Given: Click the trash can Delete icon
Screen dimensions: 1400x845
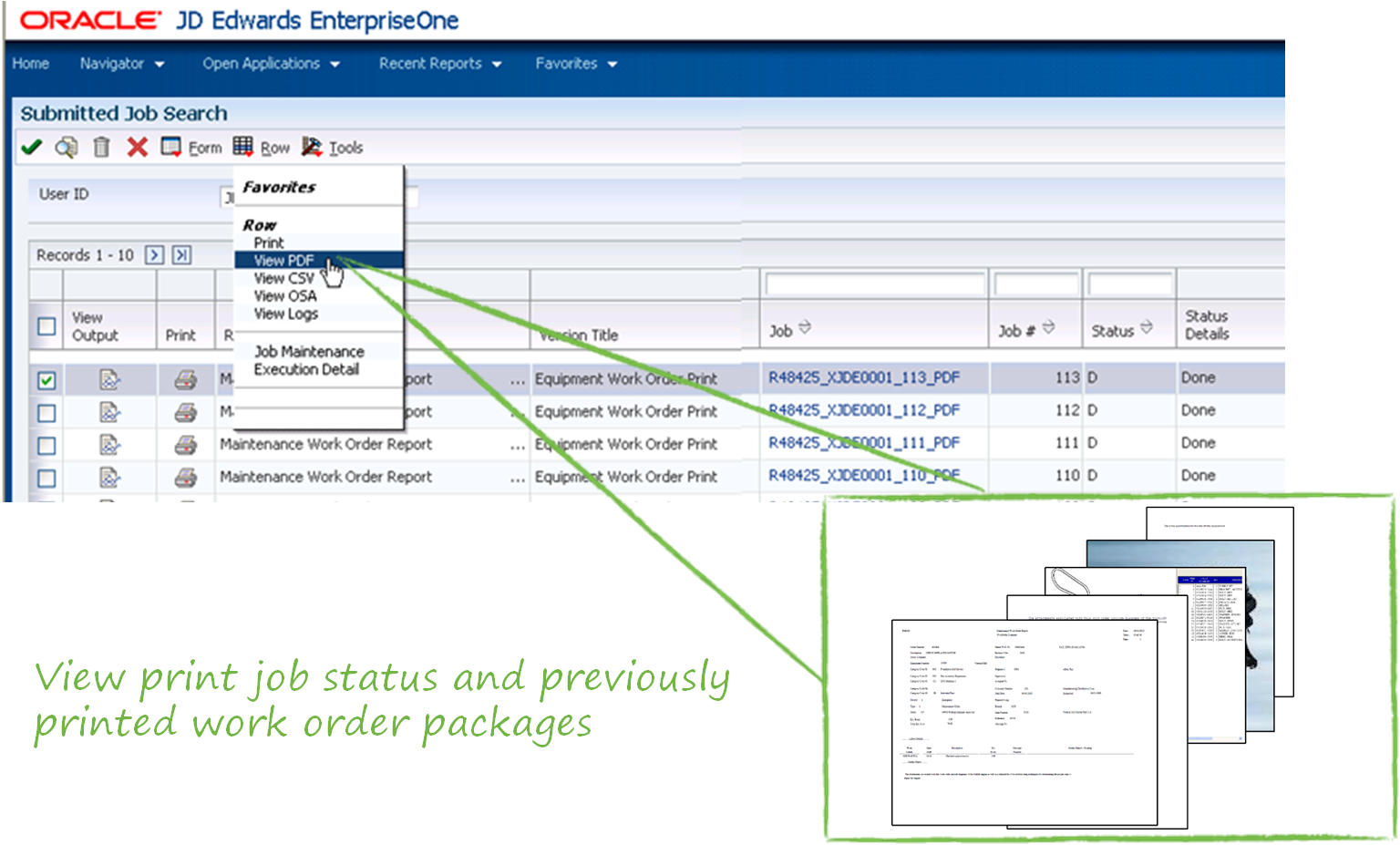Looking at the screenshot, I should pyautogui.click(x=102, y=147).
